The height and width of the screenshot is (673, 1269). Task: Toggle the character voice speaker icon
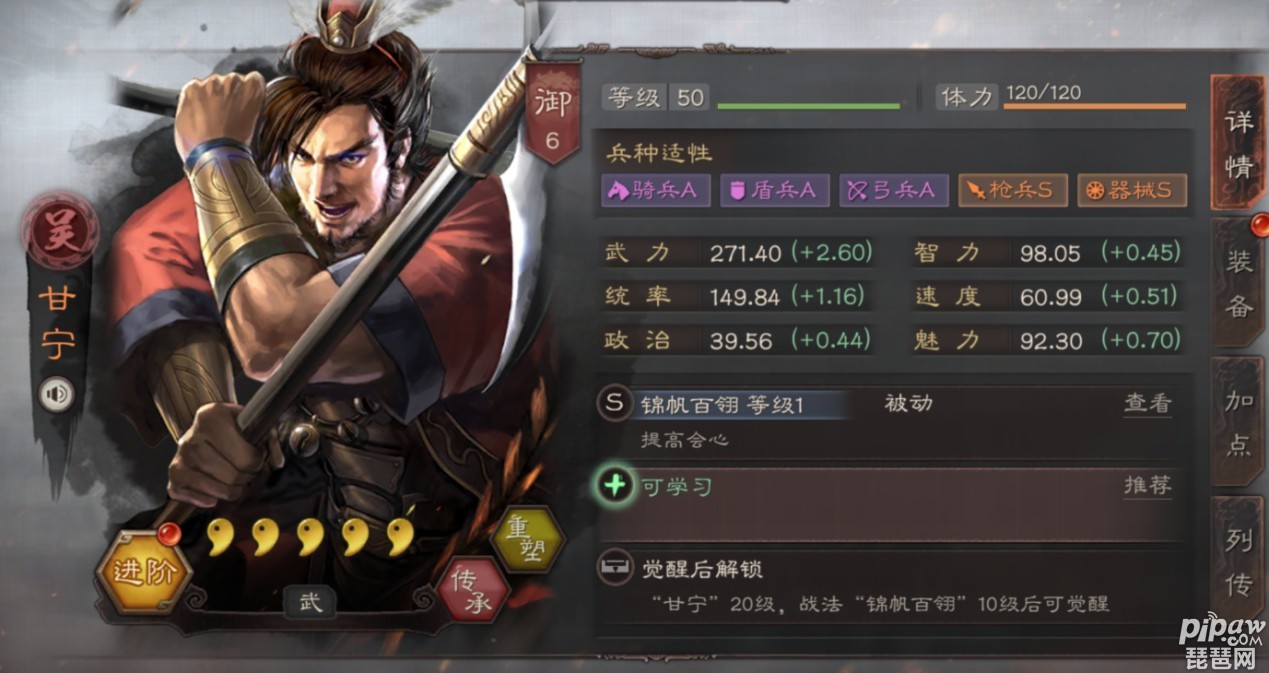[58, 395]
